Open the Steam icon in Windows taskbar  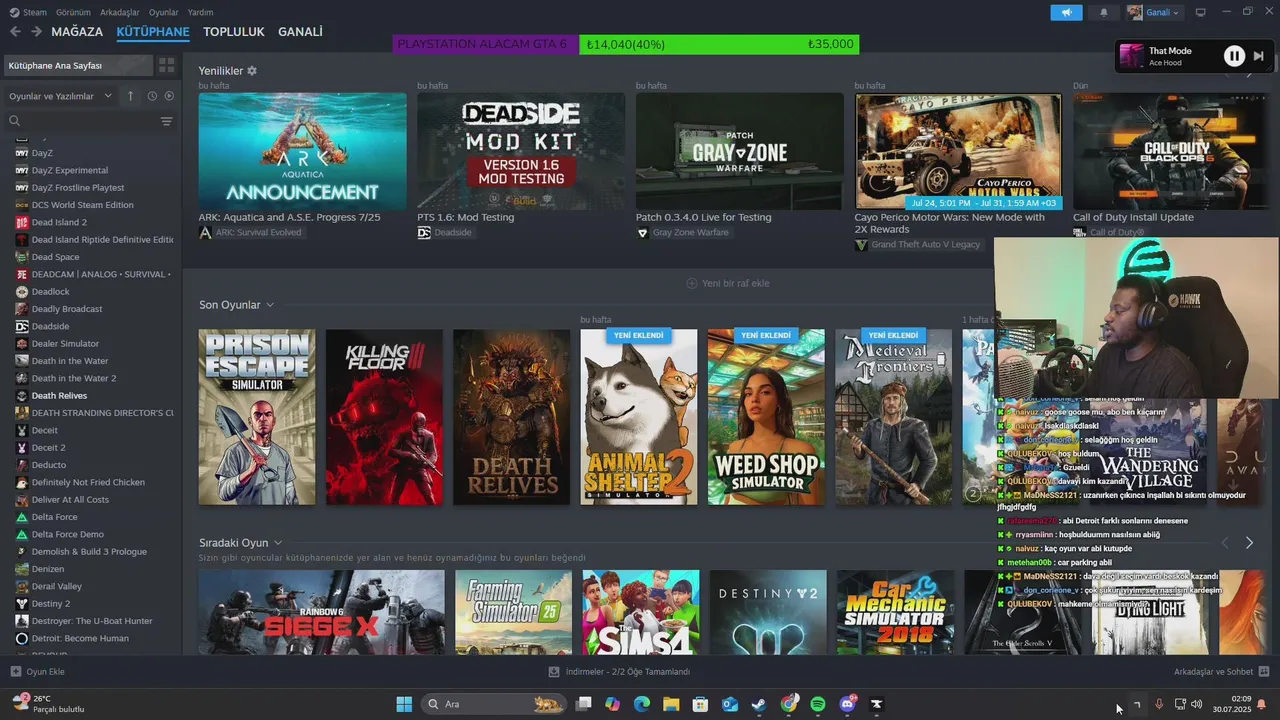(x=759, y=704)
